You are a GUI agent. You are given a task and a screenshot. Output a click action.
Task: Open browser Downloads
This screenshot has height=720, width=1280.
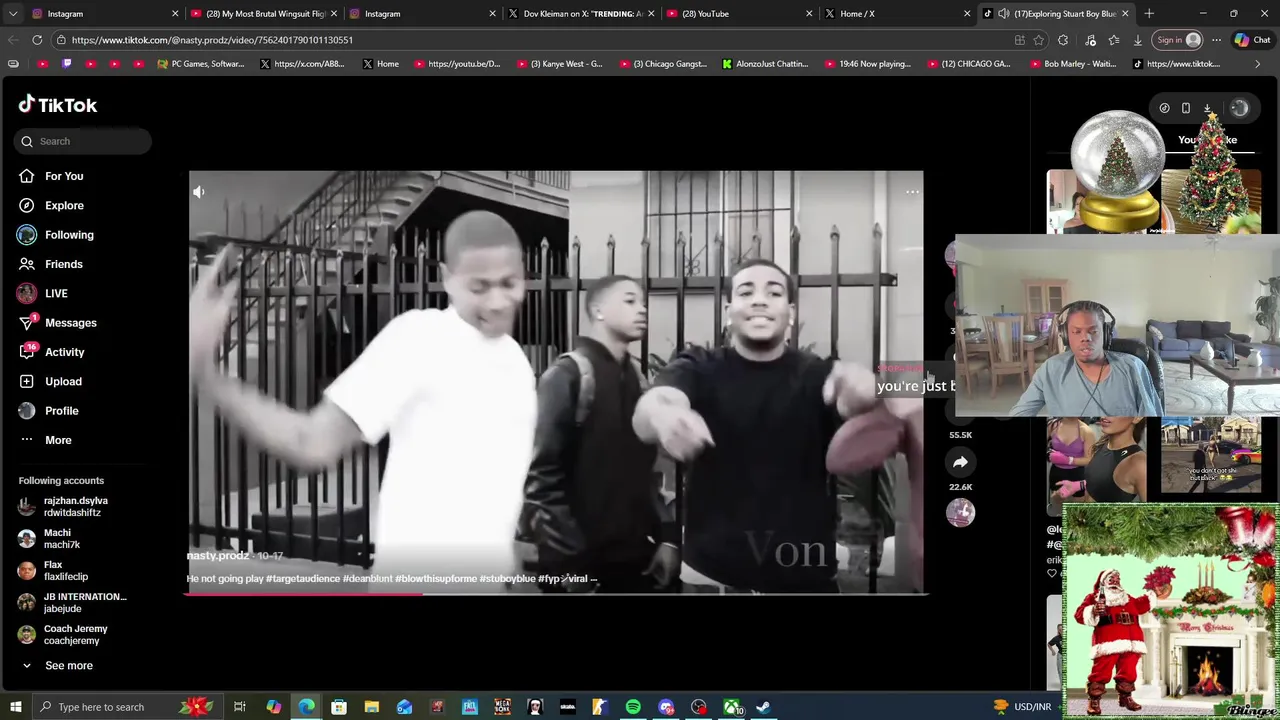1137,40
